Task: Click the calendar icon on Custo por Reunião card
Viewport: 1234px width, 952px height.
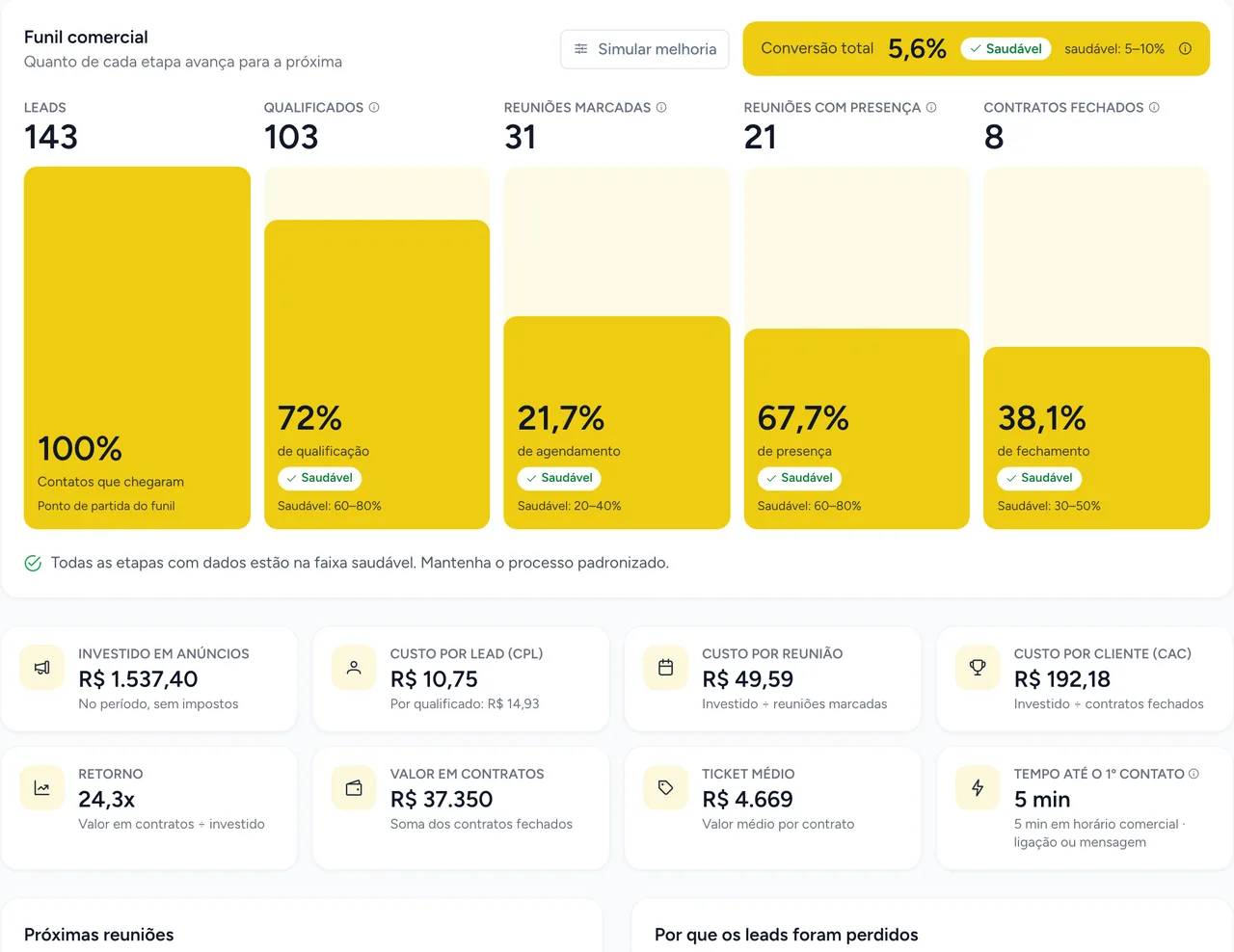Action: (x=665, y=668)
